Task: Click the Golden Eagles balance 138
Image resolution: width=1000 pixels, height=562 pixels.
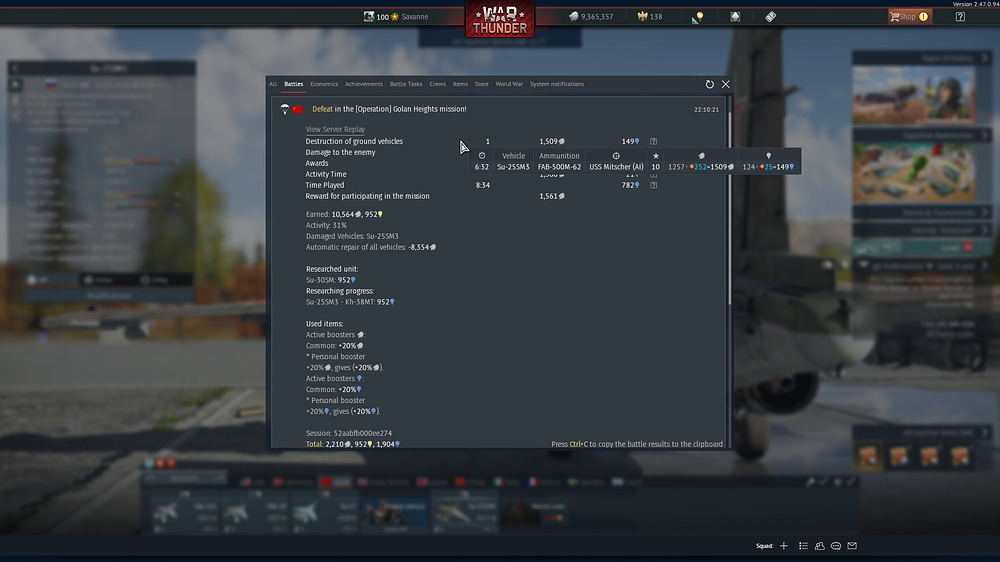Action: pos(650,17)
